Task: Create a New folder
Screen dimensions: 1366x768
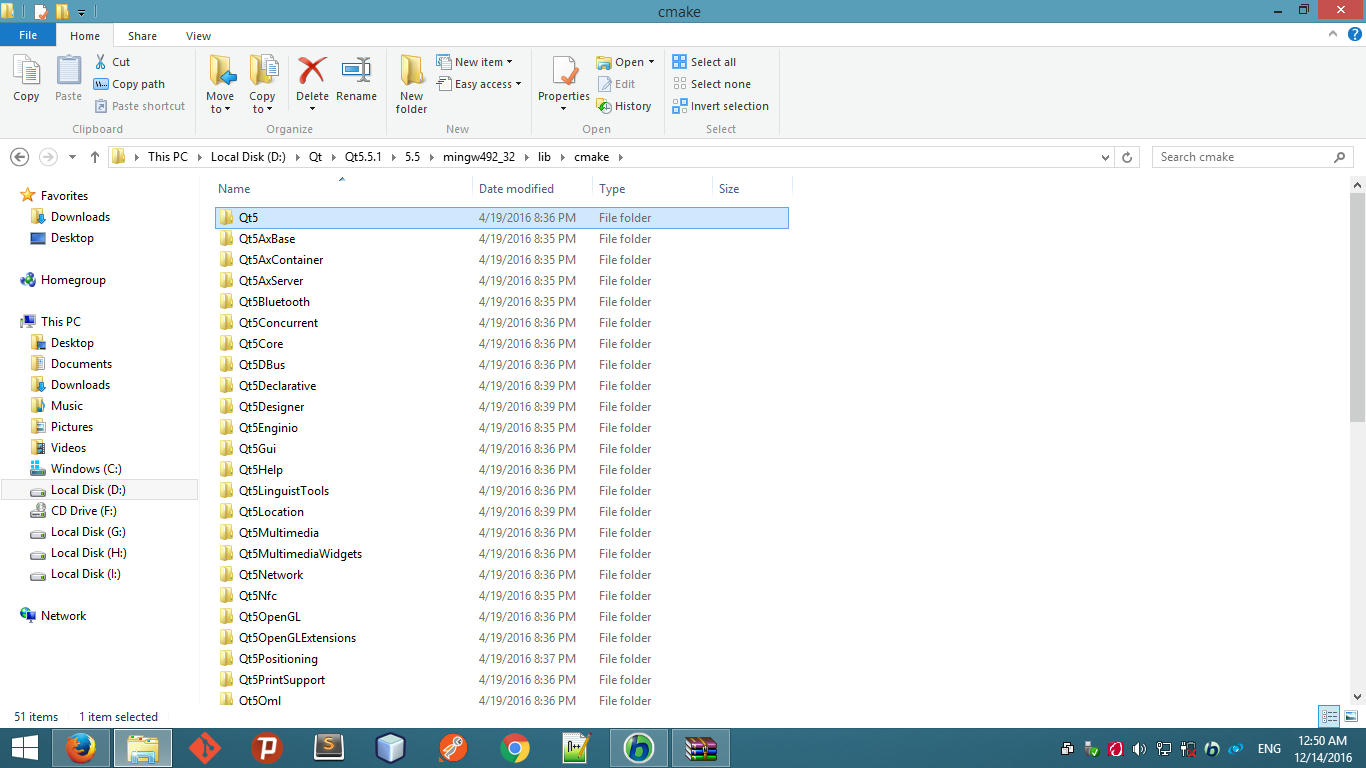Action: coord(411,84)
